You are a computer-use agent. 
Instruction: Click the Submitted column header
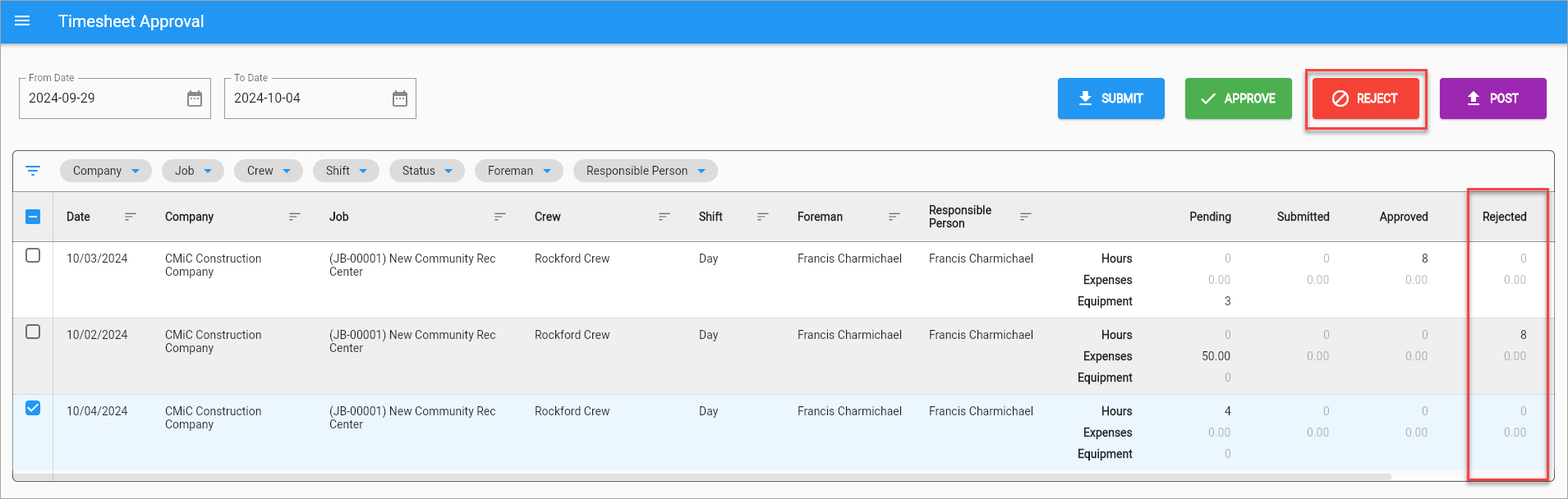pos(1303,217)
